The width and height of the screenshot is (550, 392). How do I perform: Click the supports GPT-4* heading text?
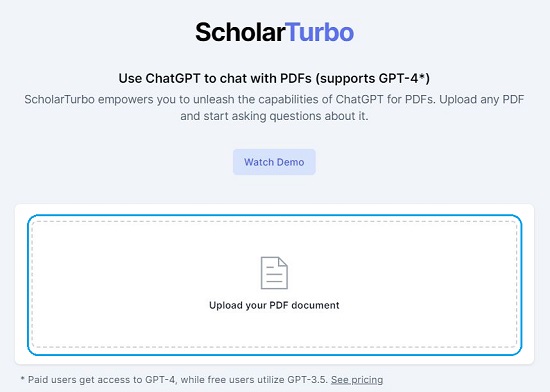[373, 78]
